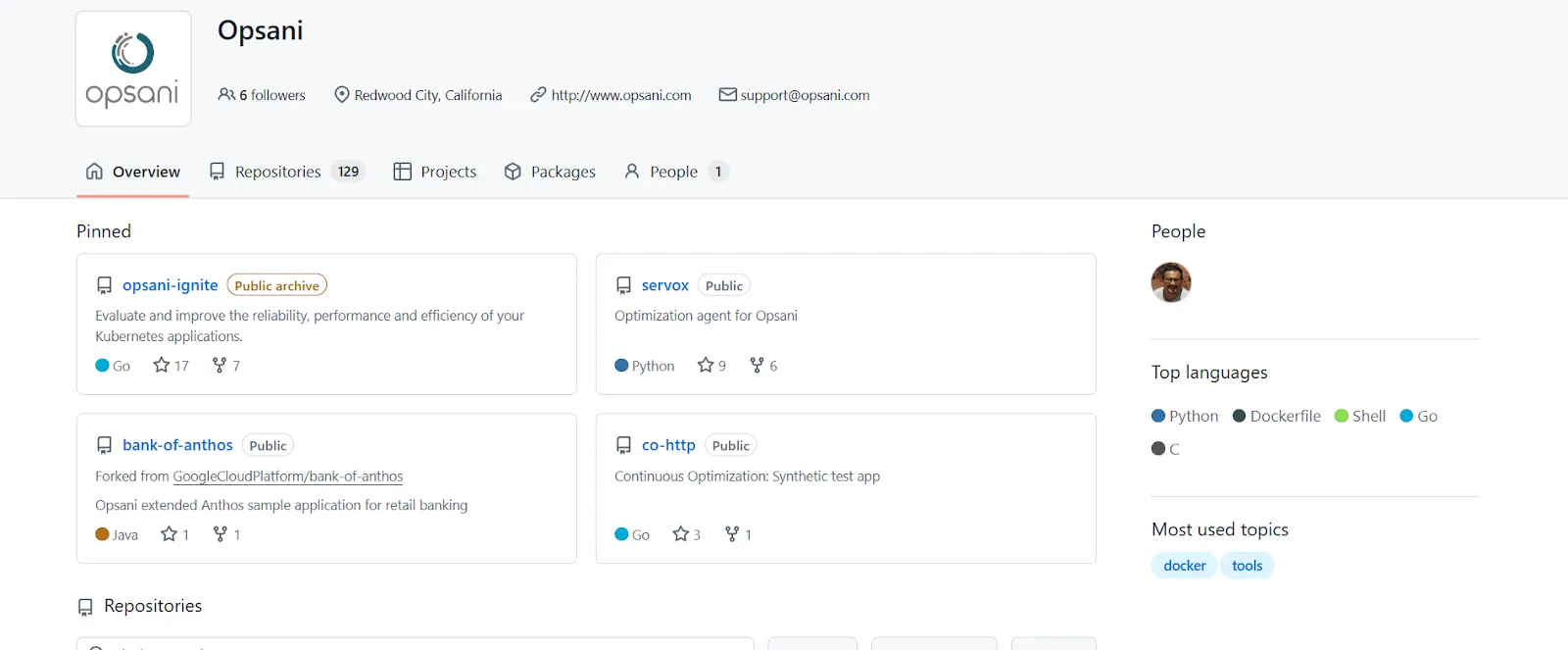Click the Python language dot on servox

[x=621, y=365]
